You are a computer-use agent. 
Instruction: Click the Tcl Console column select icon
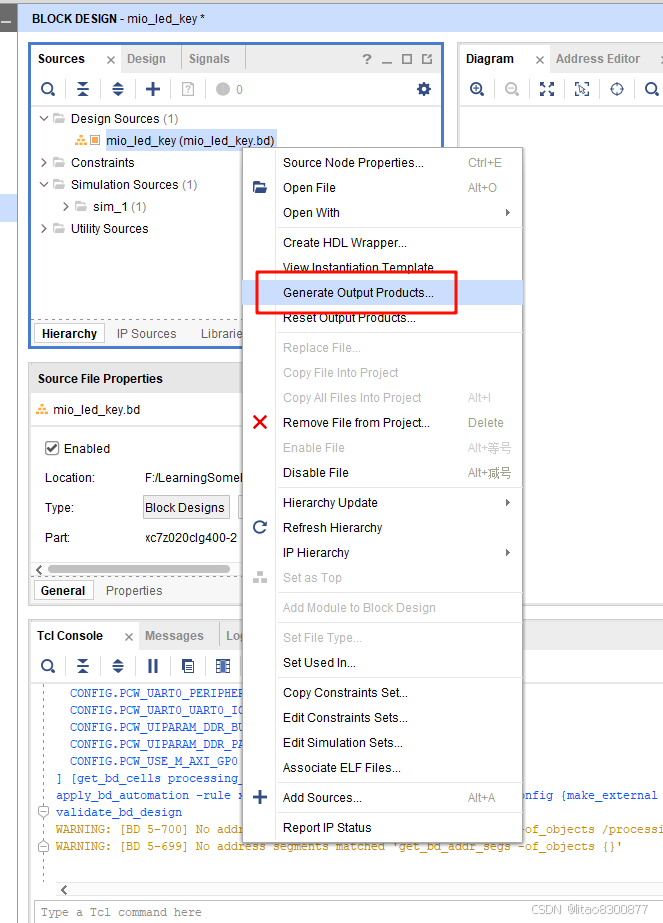pyautogui.click(x=223, y=666)
